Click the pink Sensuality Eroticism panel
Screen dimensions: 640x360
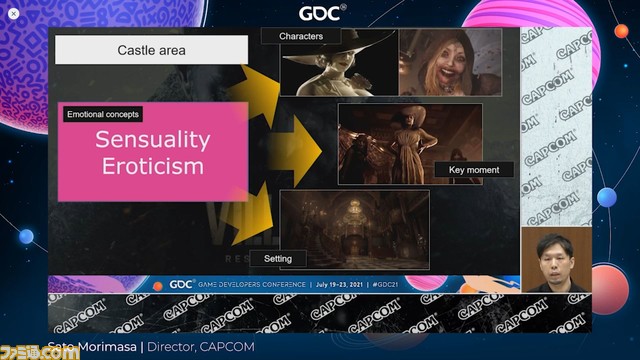153,152
